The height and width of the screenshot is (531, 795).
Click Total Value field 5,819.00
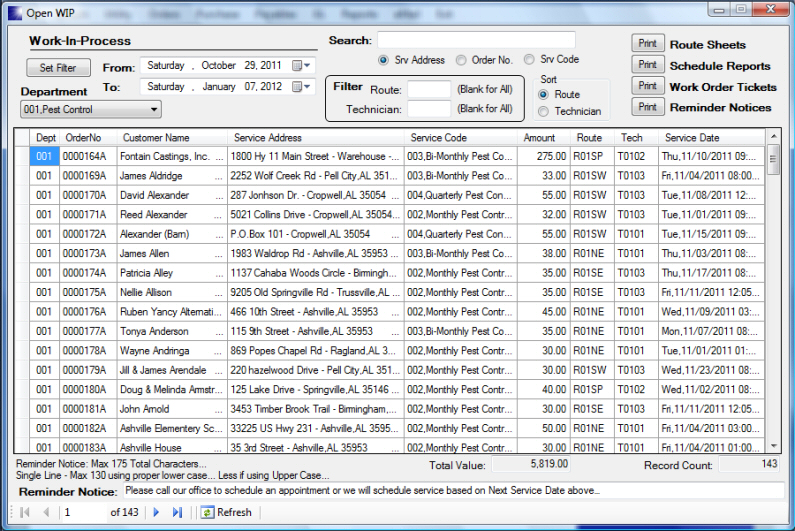[531, 464]
